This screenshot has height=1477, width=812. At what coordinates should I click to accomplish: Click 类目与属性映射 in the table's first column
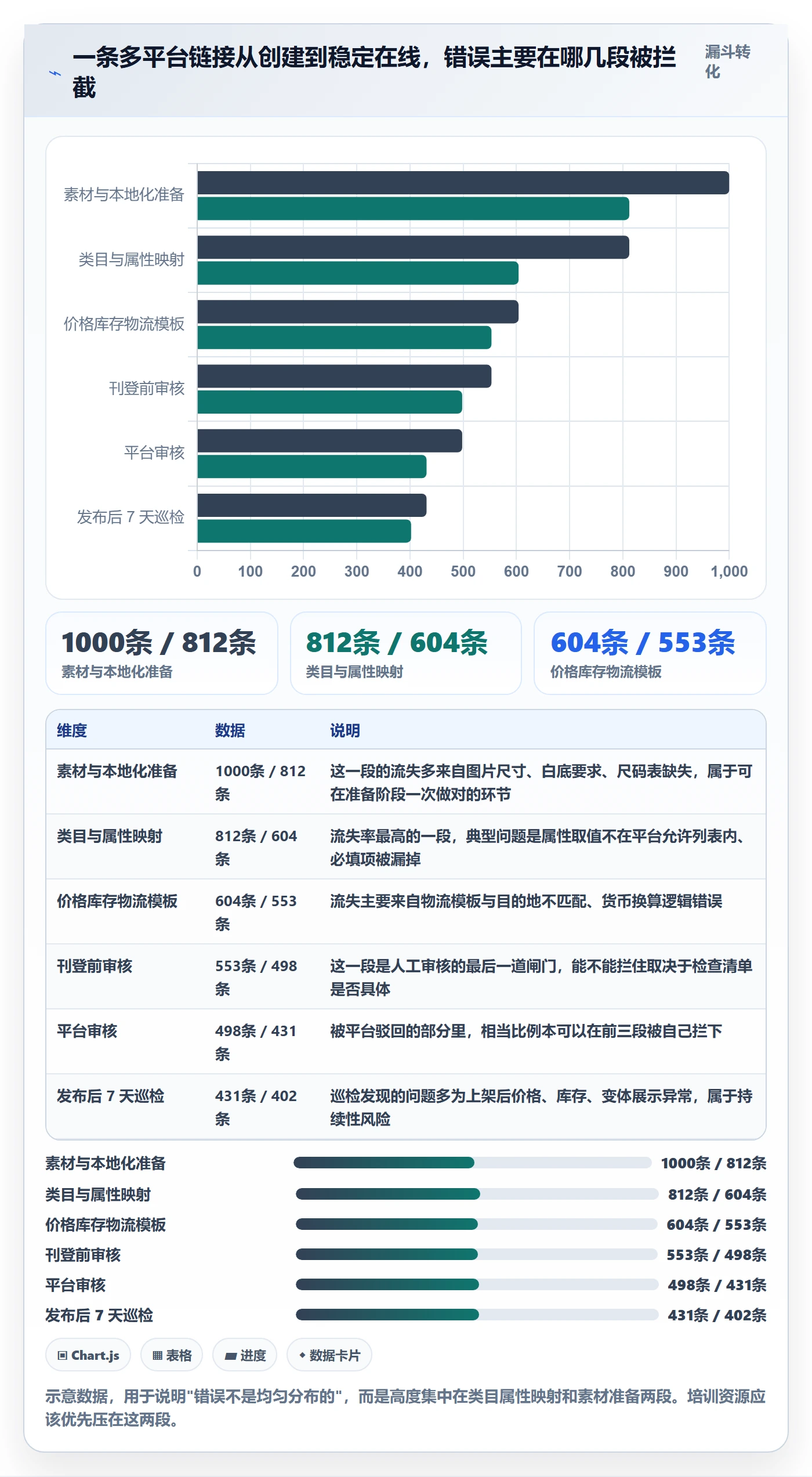pos(110,836)
